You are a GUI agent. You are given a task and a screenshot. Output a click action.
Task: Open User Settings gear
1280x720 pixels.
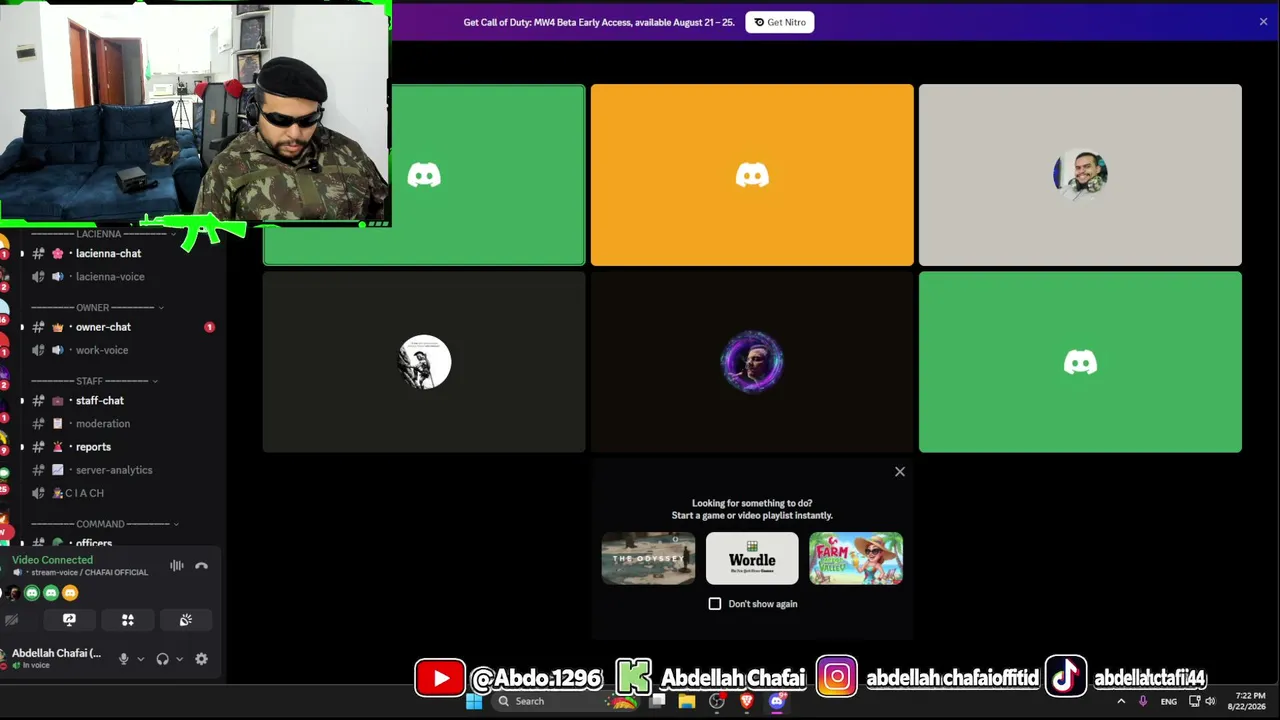202,659
